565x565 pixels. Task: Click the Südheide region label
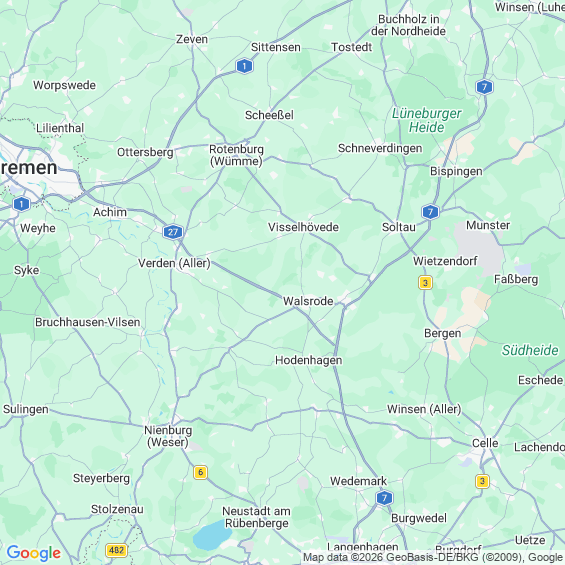[530, 350]
